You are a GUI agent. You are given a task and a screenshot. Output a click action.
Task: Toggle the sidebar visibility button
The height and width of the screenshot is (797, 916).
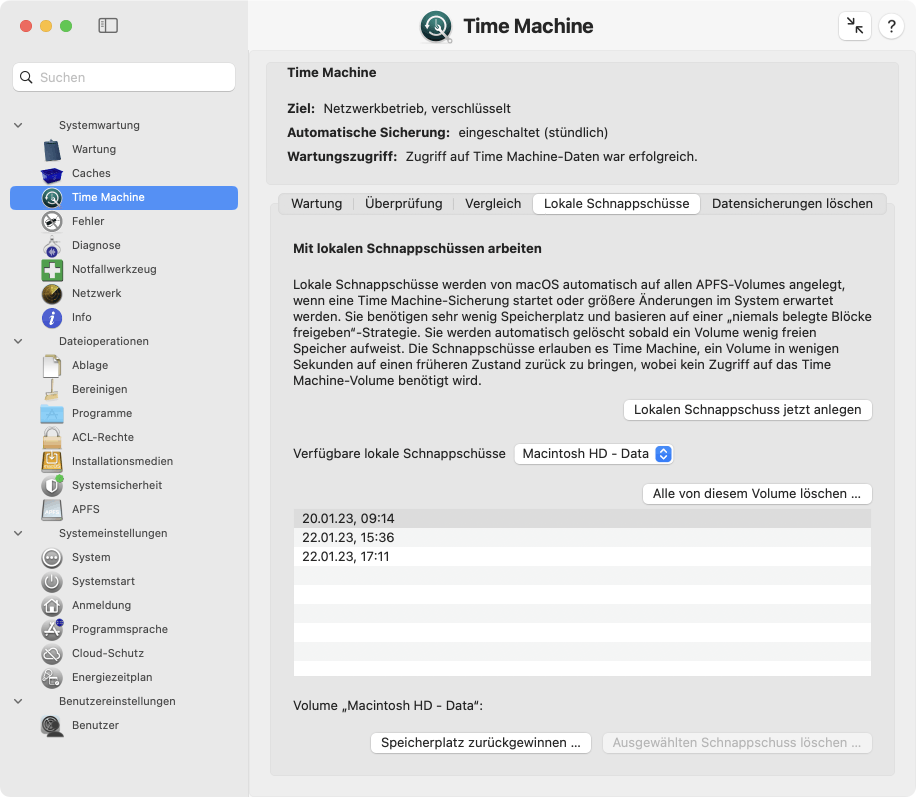coord(108,26)
